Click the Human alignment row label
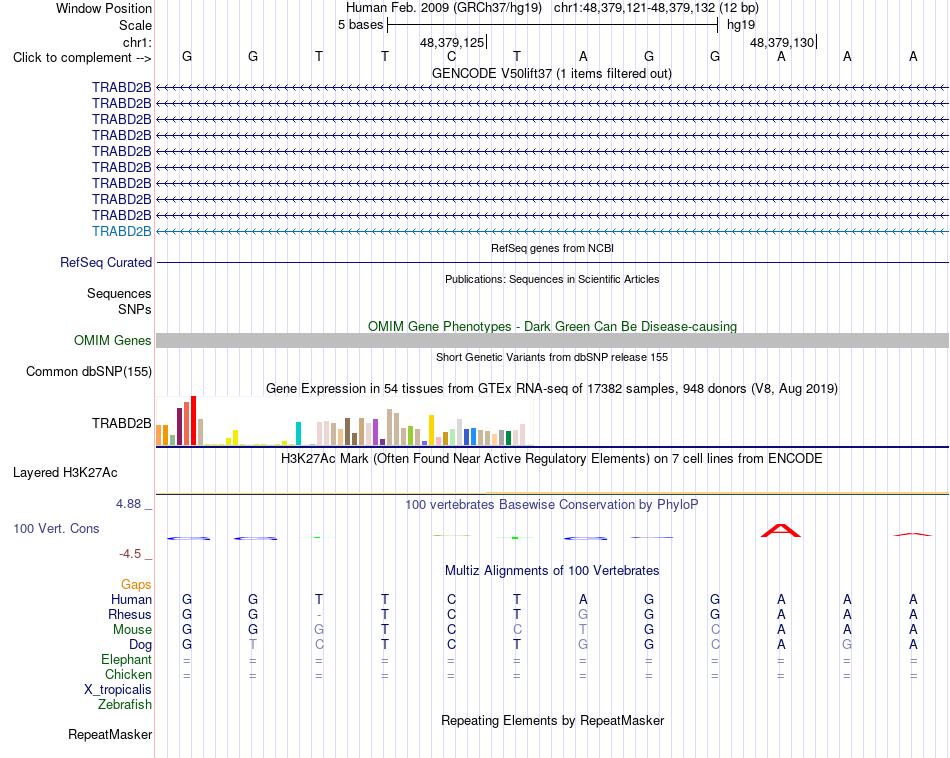This screenshot has width=950, height=758. [131, 600]
